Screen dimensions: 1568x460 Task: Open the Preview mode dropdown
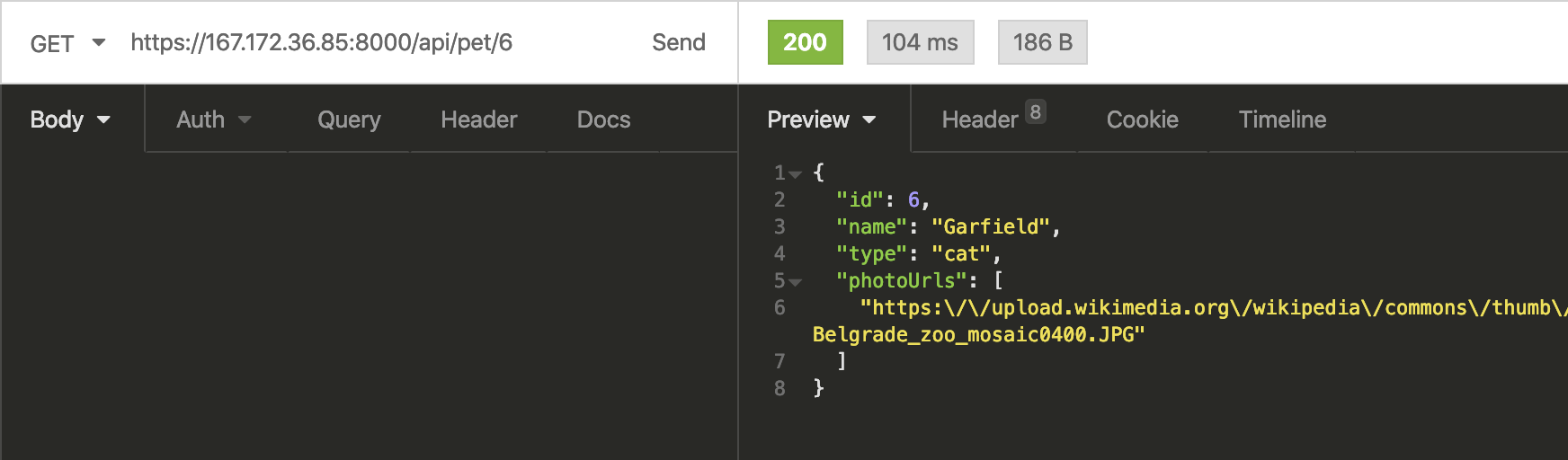coord(822,119)
